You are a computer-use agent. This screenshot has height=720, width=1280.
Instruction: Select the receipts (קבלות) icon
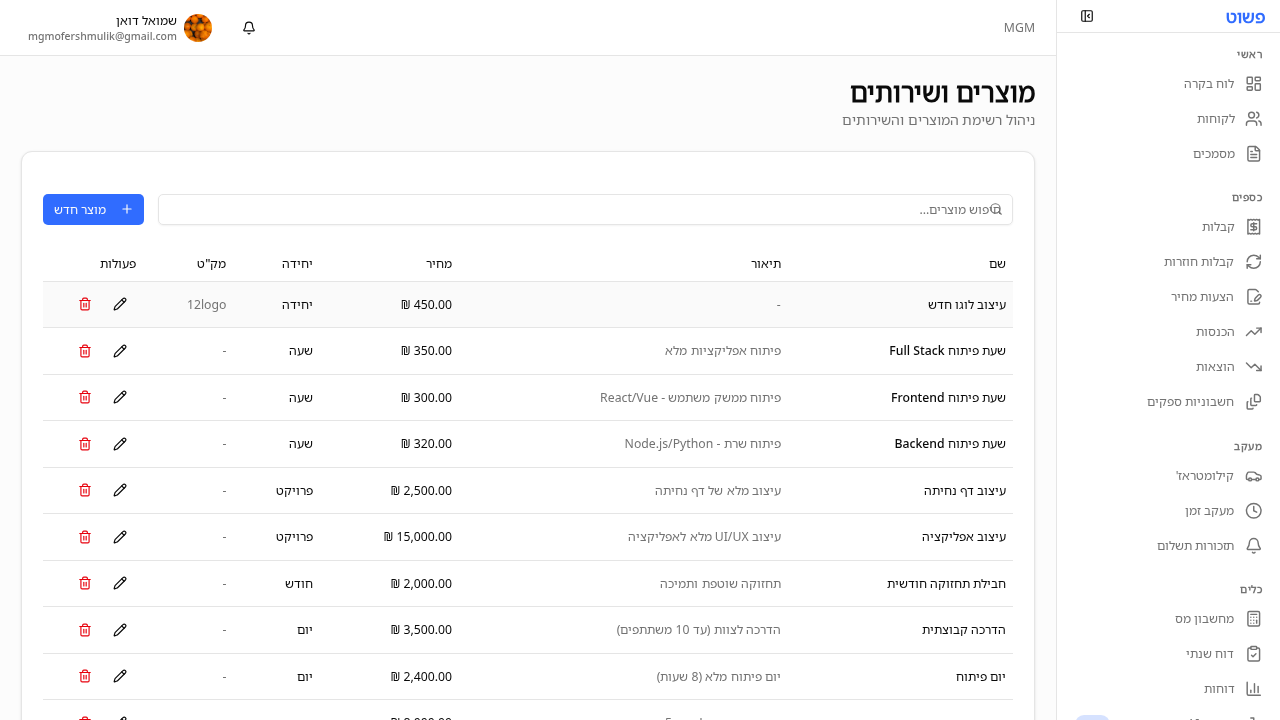pos(1254,227)
